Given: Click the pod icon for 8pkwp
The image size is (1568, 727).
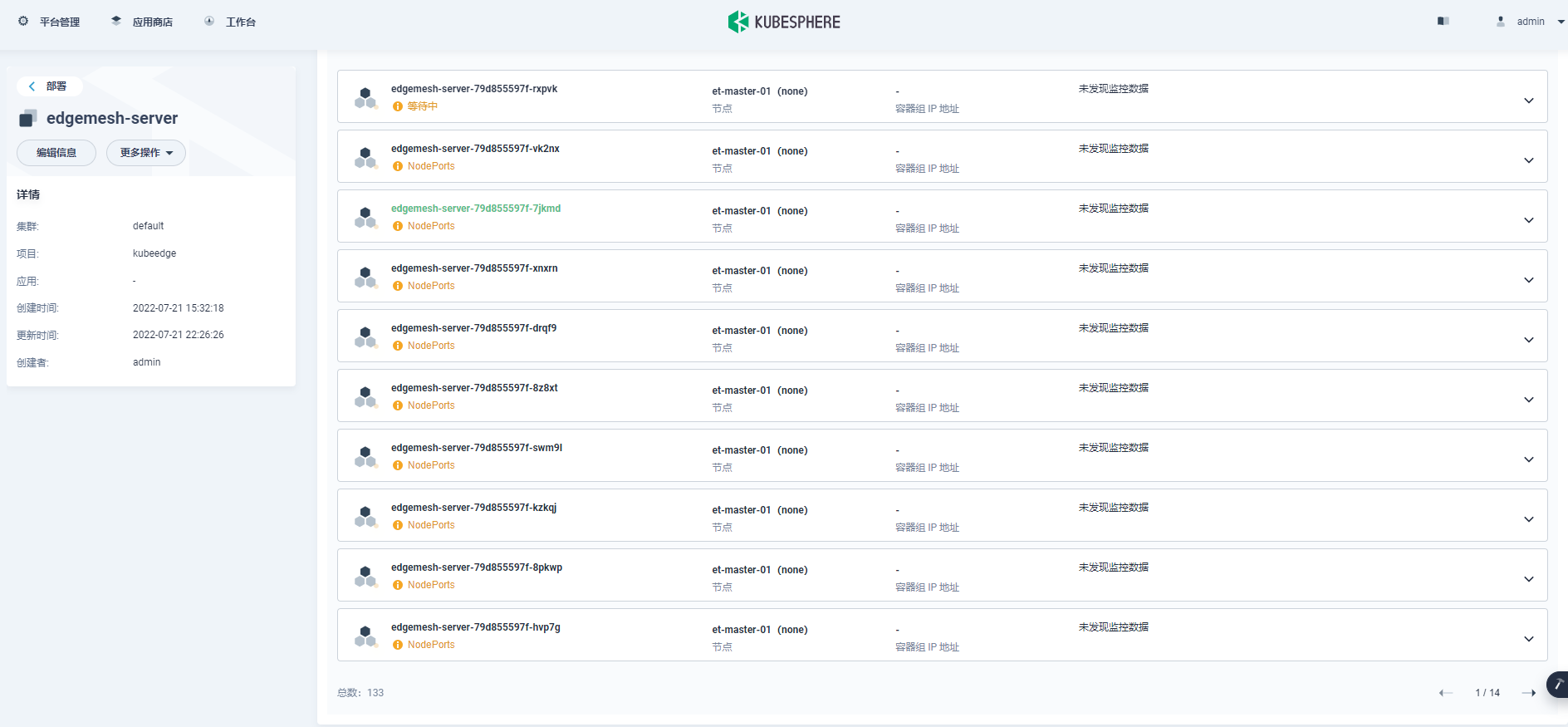Looking at the screenshot, I should (x=365, y=577).
